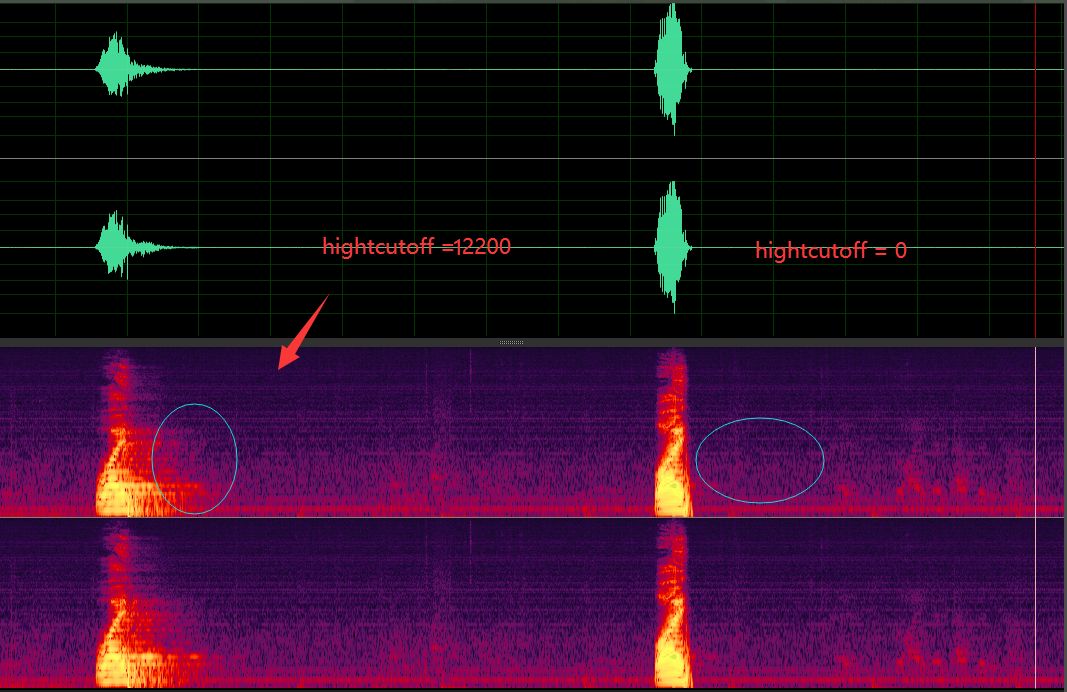Select the first waveform burst in bottom channel

point(133,246)
